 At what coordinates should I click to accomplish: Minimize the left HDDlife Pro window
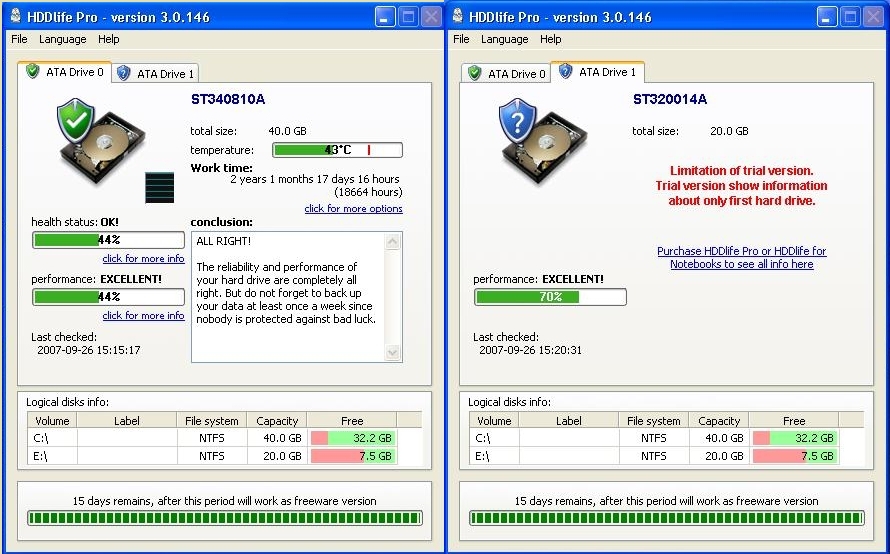click(384, 17)
